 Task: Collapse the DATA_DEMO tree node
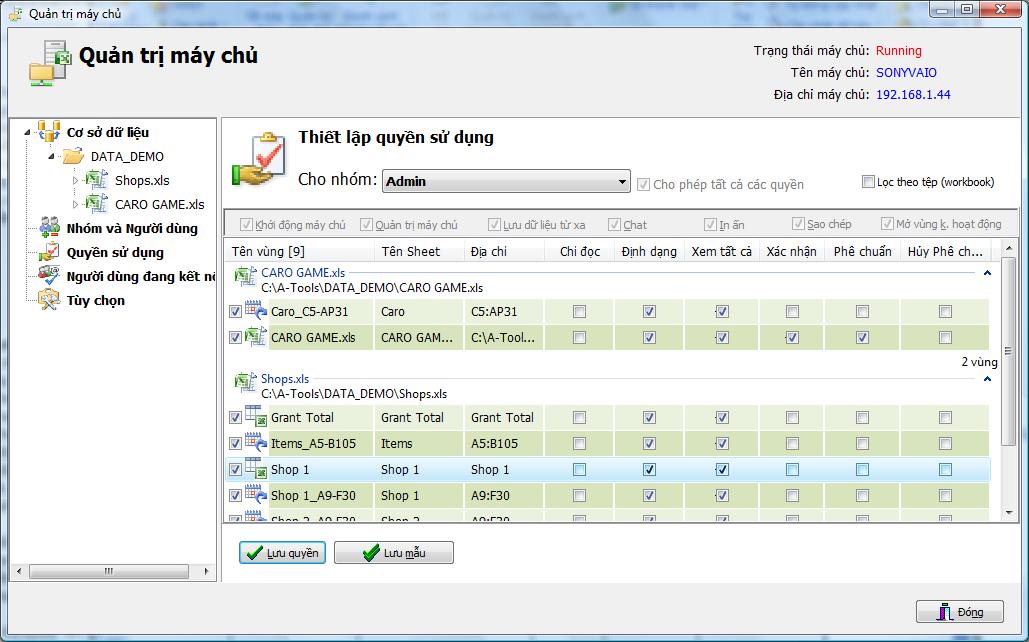tap(52, 156)
